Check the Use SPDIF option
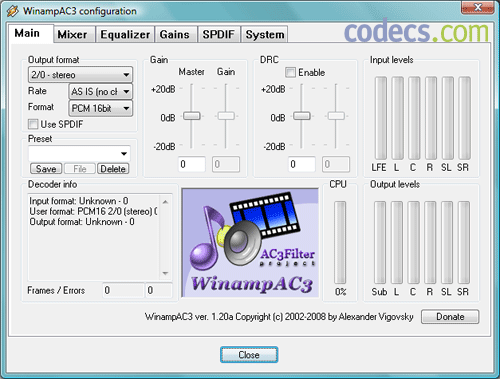 [x=33, y=124]
